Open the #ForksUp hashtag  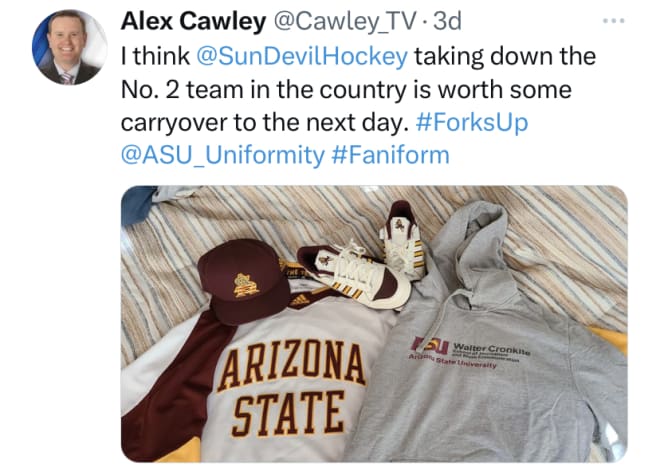pos(472,122)
